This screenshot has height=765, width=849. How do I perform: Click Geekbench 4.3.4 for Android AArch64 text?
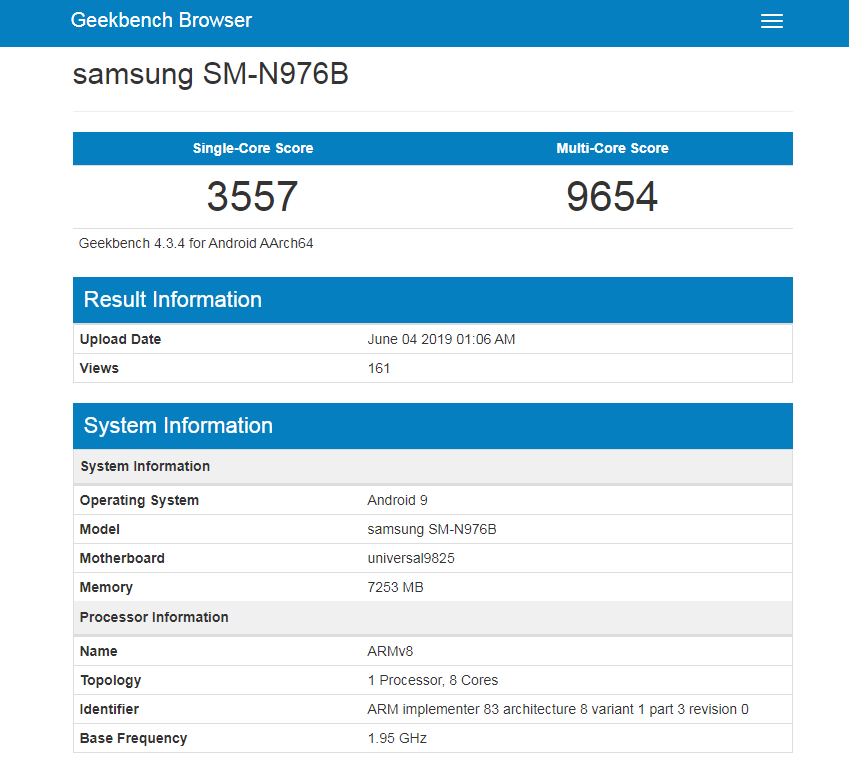point(196,244)
